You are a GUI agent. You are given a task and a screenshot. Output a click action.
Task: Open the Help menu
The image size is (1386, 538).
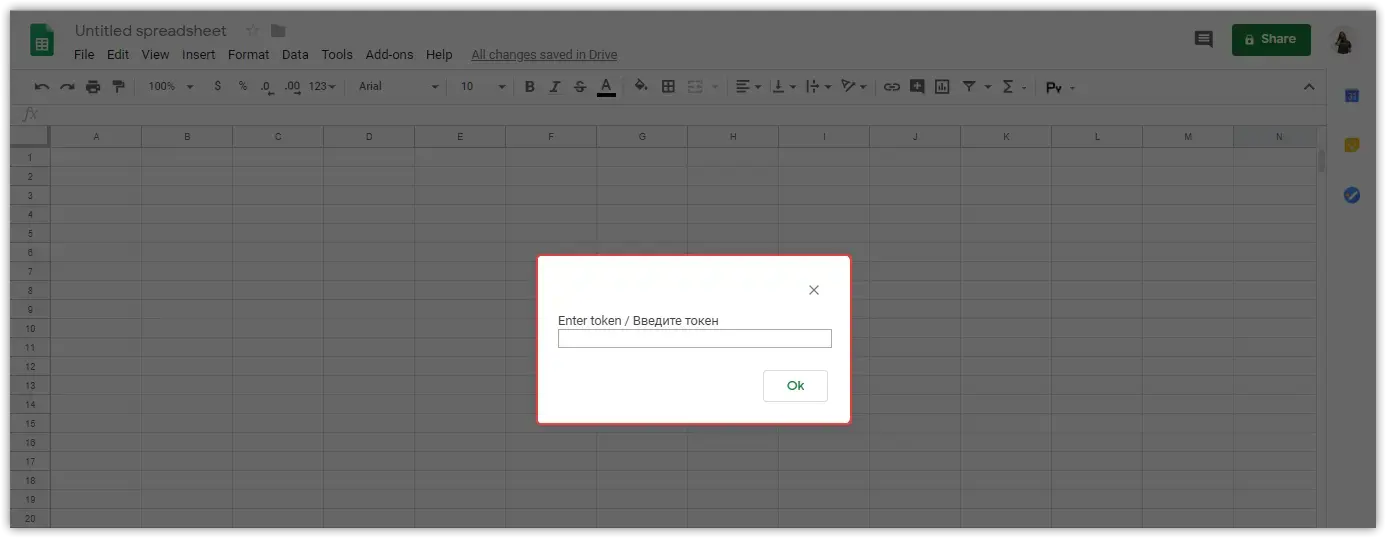pyautogui.click(x=439, y=55)
